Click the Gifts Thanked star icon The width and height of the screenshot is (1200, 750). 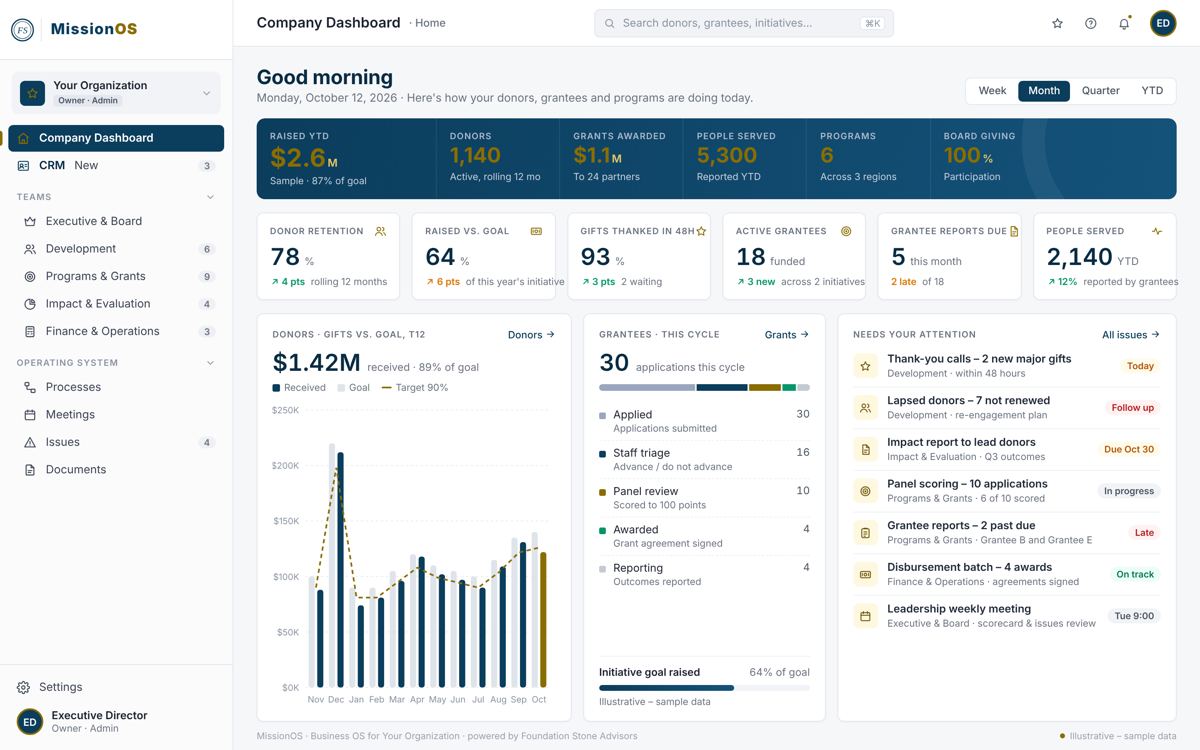(701, 231)
